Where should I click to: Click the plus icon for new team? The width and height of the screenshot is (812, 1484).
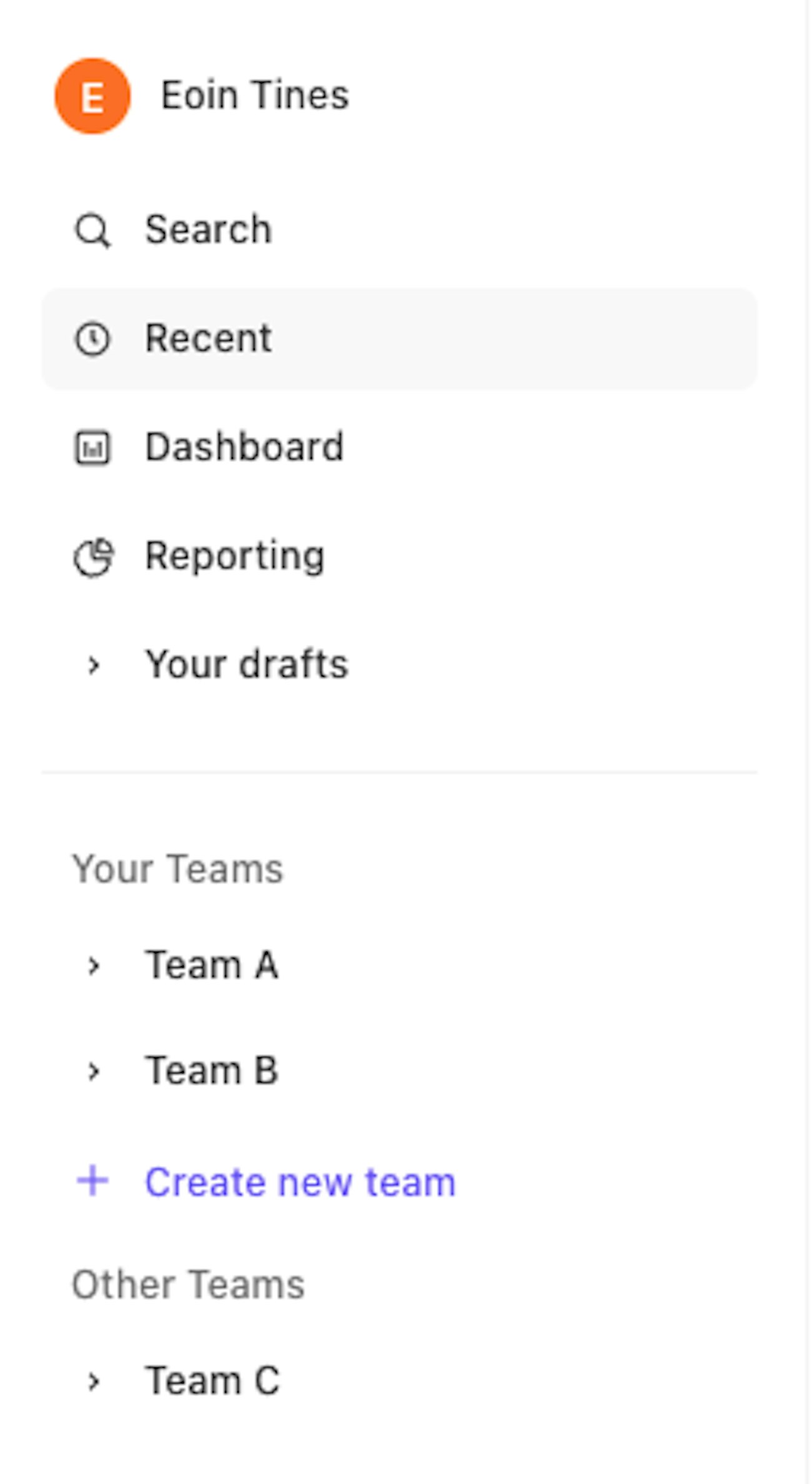tap(92, 1180)
